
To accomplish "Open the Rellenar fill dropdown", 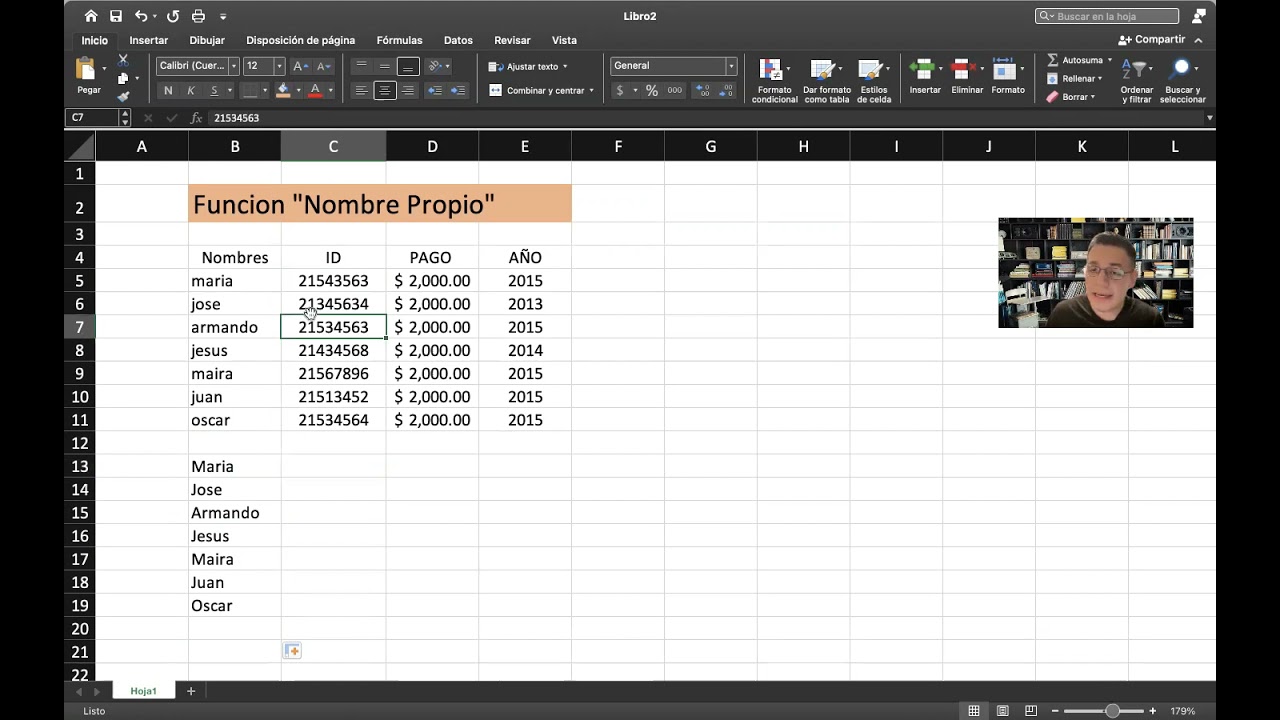I will (1075, 78).
